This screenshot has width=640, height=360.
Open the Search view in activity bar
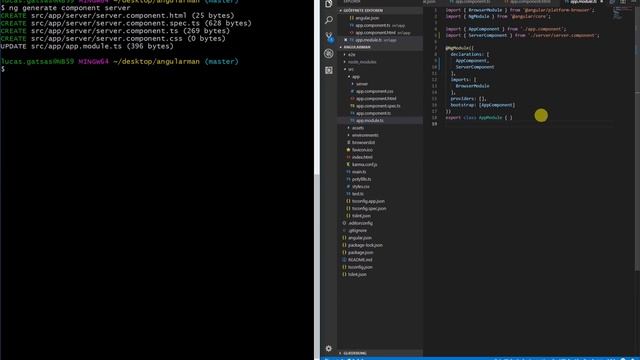[329, 20]
